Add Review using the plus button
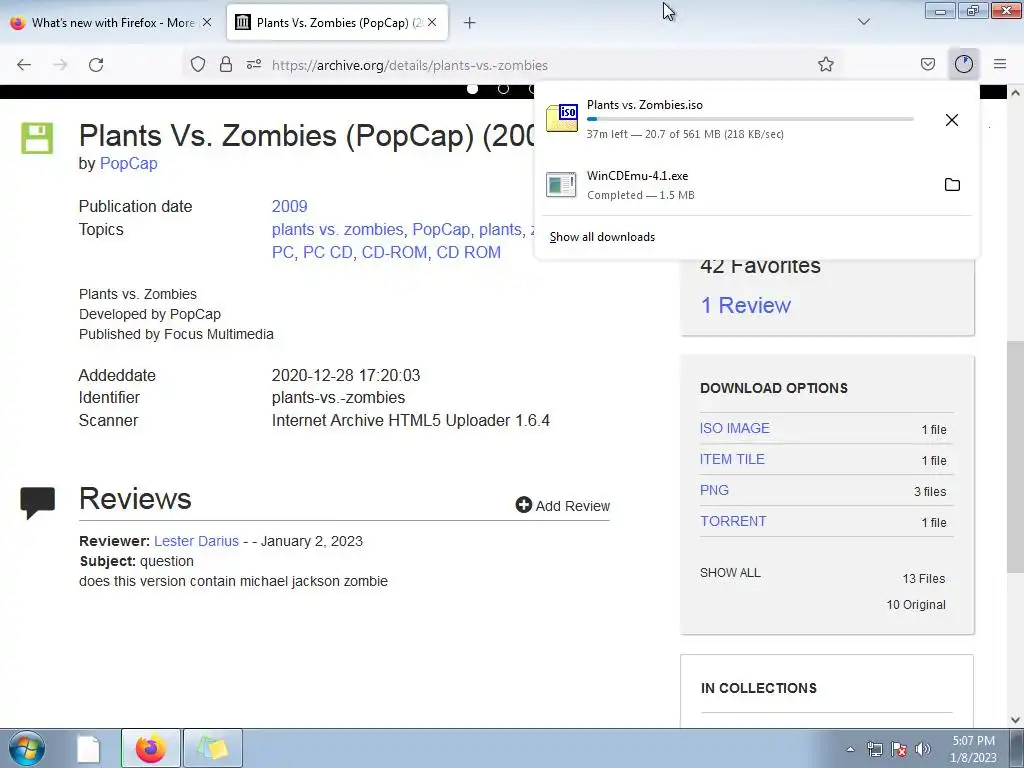 pos(562,505)
